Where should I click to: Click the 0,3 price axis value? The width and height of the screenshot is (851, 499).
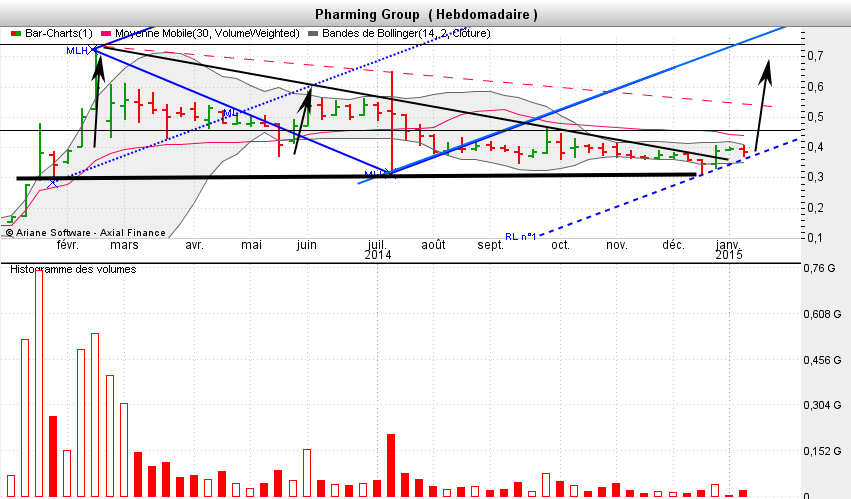816,177
